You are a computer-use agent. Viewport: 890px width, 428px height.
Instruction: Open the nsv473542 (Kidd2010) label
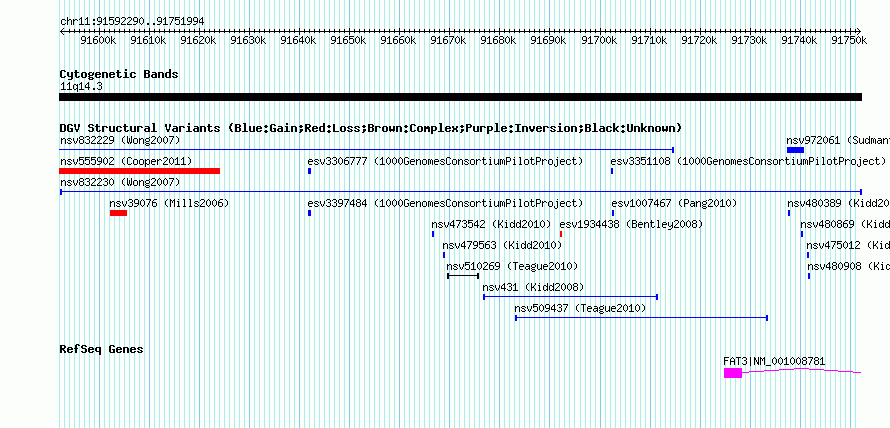click(491, 224)
